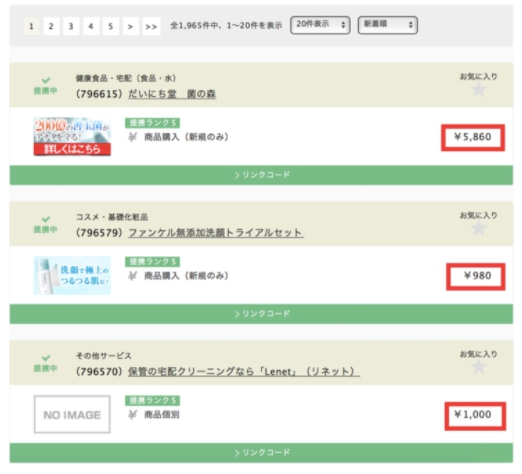Viewport: 522px width, 474px height.
Task: Click the ¥5,860 reward amount
Action: point(473,137)
